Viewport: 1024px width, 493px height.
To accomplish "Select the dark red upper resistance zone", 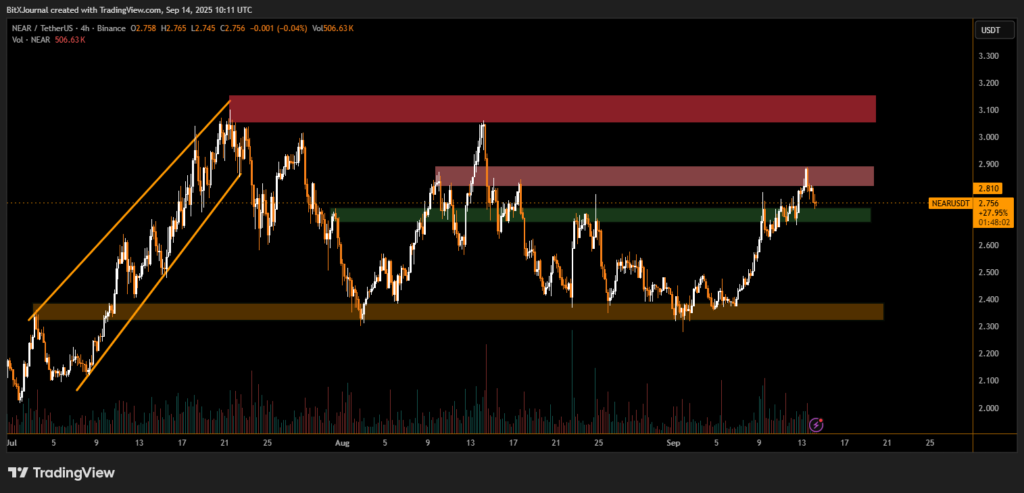I will [x=552, y=109].
